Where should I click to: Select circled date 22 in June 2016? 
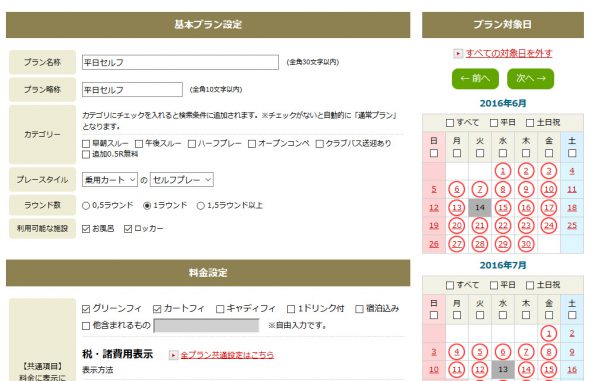click(x=503, y=225)
